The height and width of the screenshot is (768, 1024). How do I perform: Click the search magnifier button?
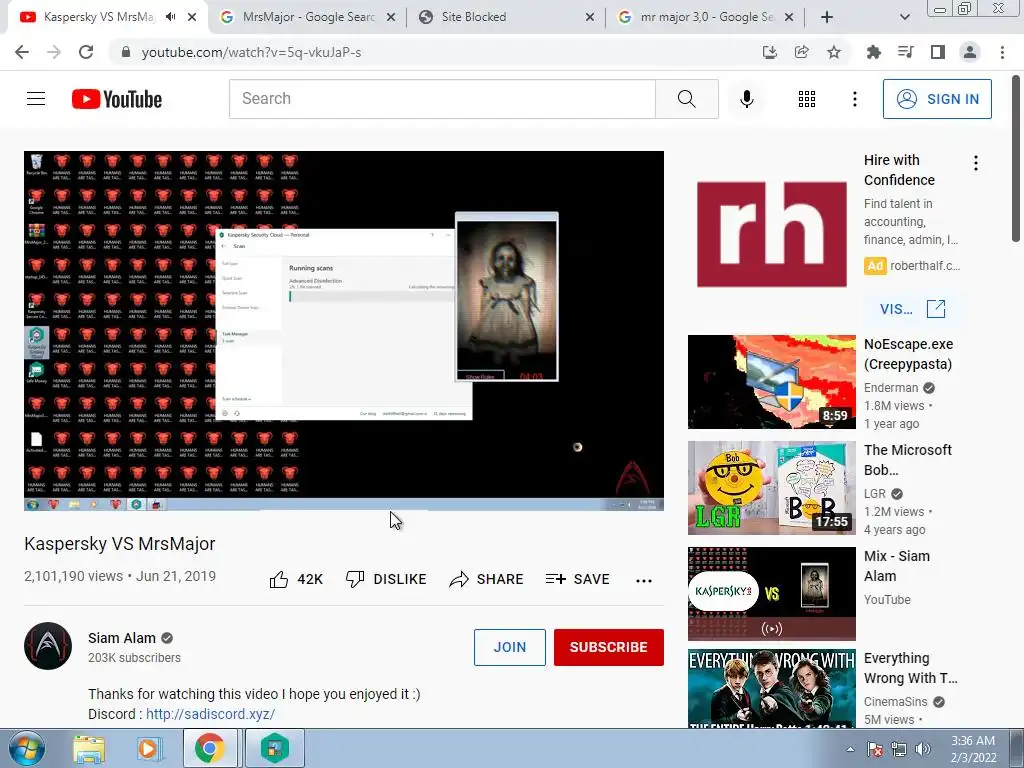(x=686, y=99)
